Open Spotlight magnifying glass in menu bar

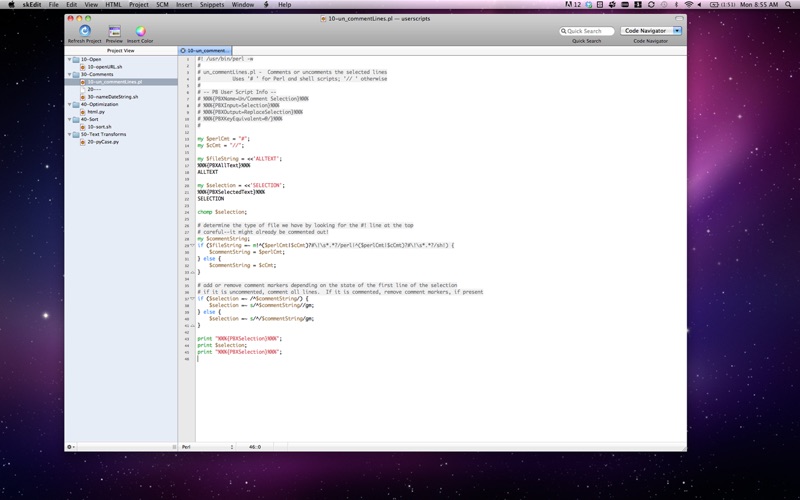(x=789, y=5)
